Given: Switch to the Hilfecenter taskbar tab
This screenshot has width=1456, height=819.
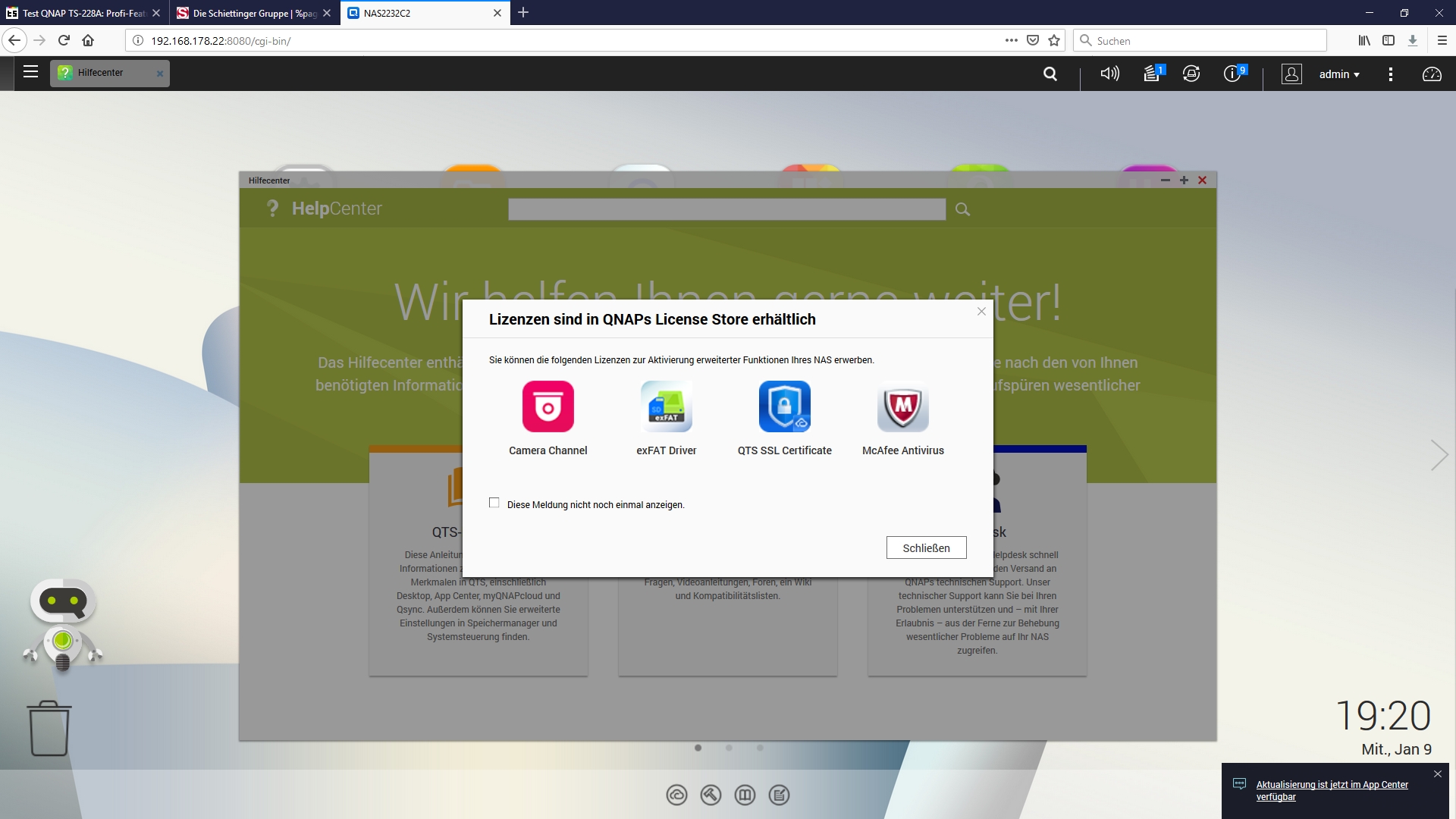Looking at the screenshot, I should 102,73.
